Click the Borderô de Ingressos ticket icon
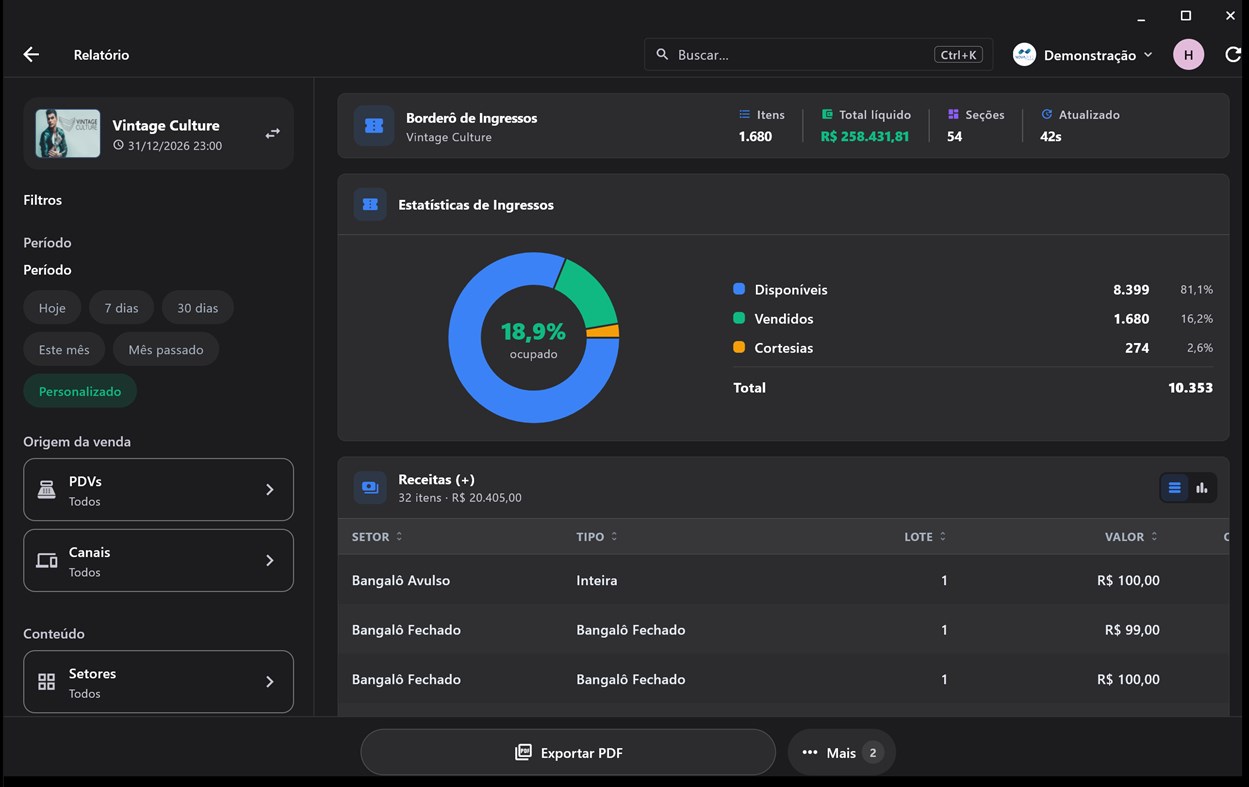Viewport: 1249px width, 787px height. [374, 126]
